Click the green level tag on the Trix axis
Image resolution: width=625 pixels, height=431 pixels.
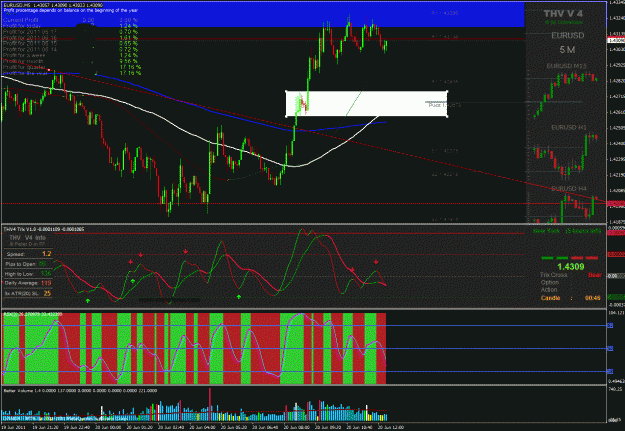(x=615, y=297)
